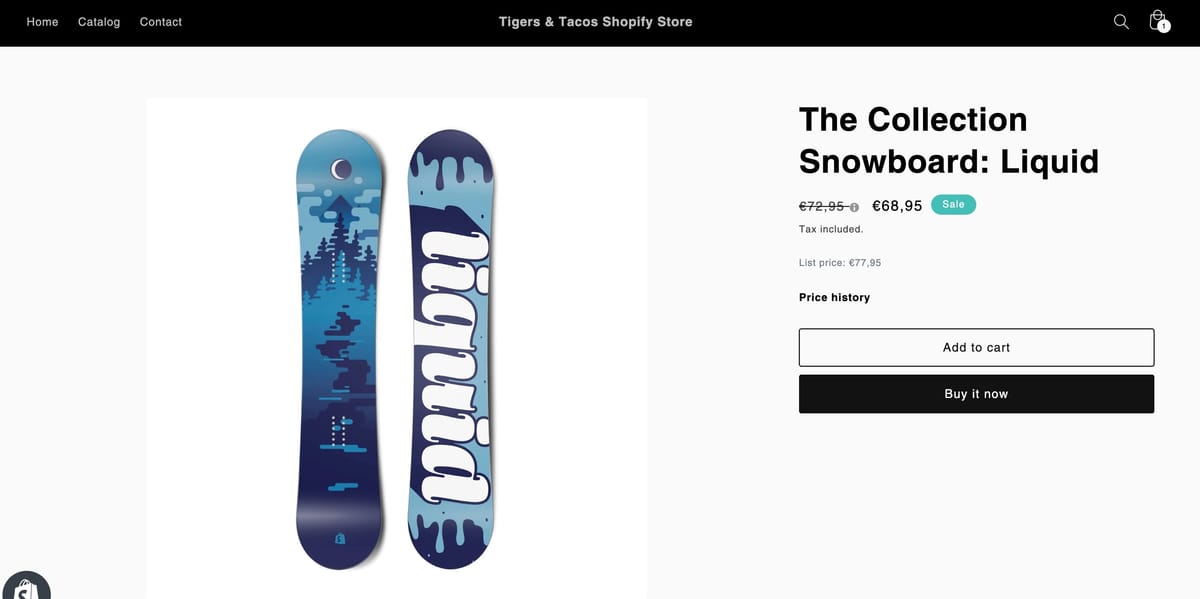Click the moon graphic on left snowboard

(342, 169)
